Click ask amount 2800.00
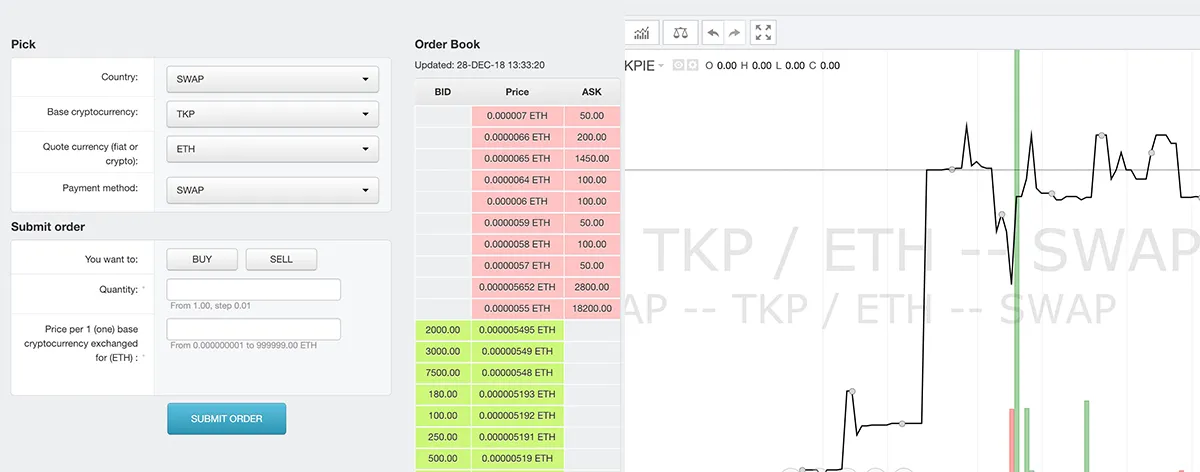 (x=592, y=287)
